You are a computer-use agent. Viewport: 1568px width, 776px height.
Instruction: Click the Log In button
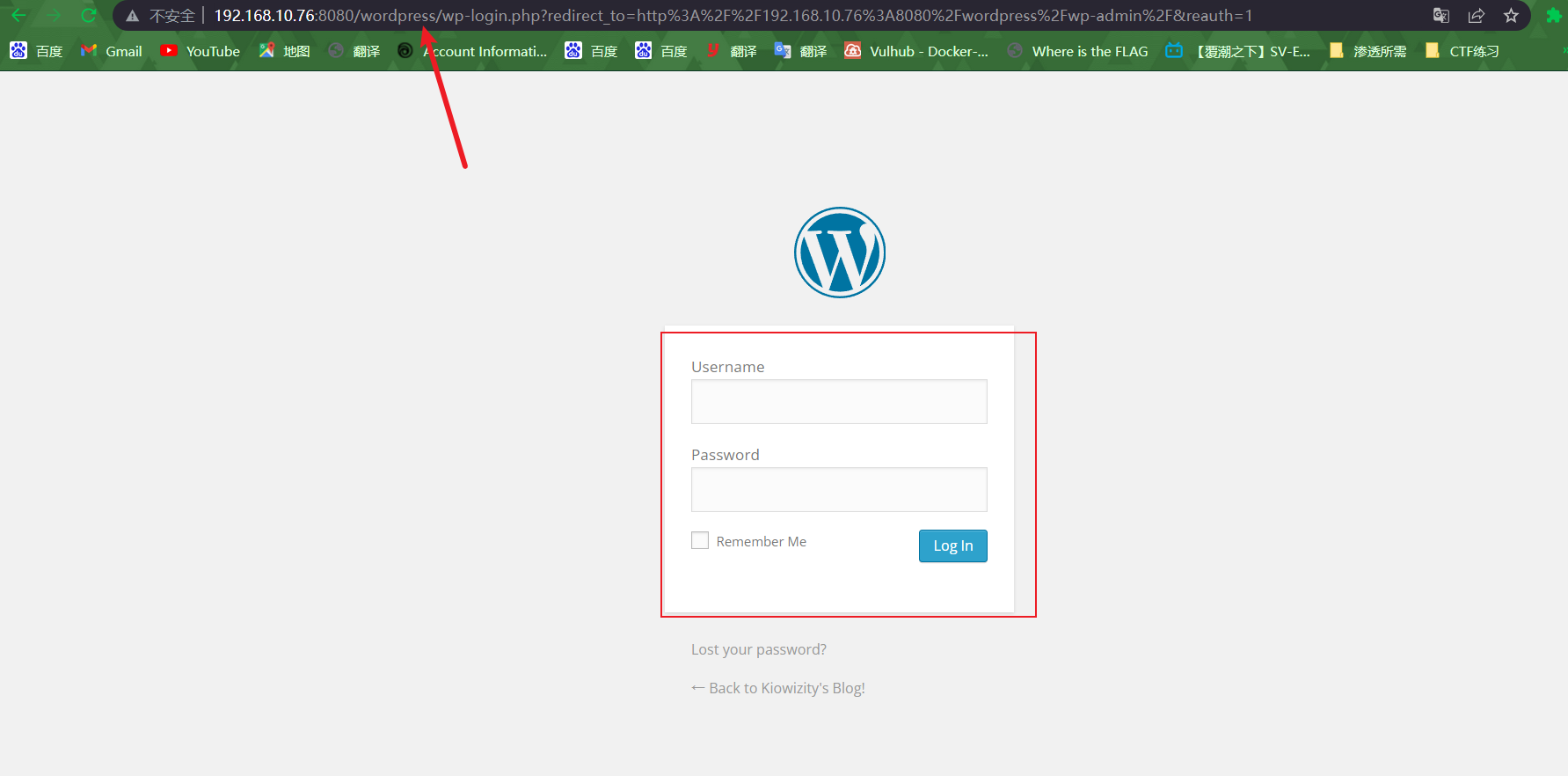pyautogui.click(x=953, y=545)
